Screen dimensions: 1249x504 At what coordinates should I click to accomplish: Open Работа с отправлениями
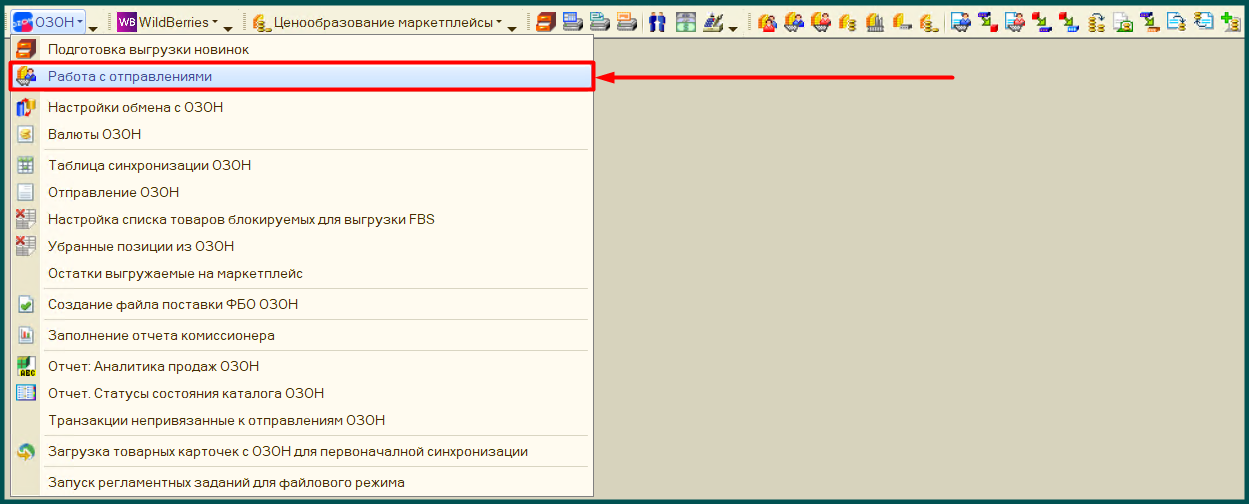pyautogui.click(x=301, y=76)
